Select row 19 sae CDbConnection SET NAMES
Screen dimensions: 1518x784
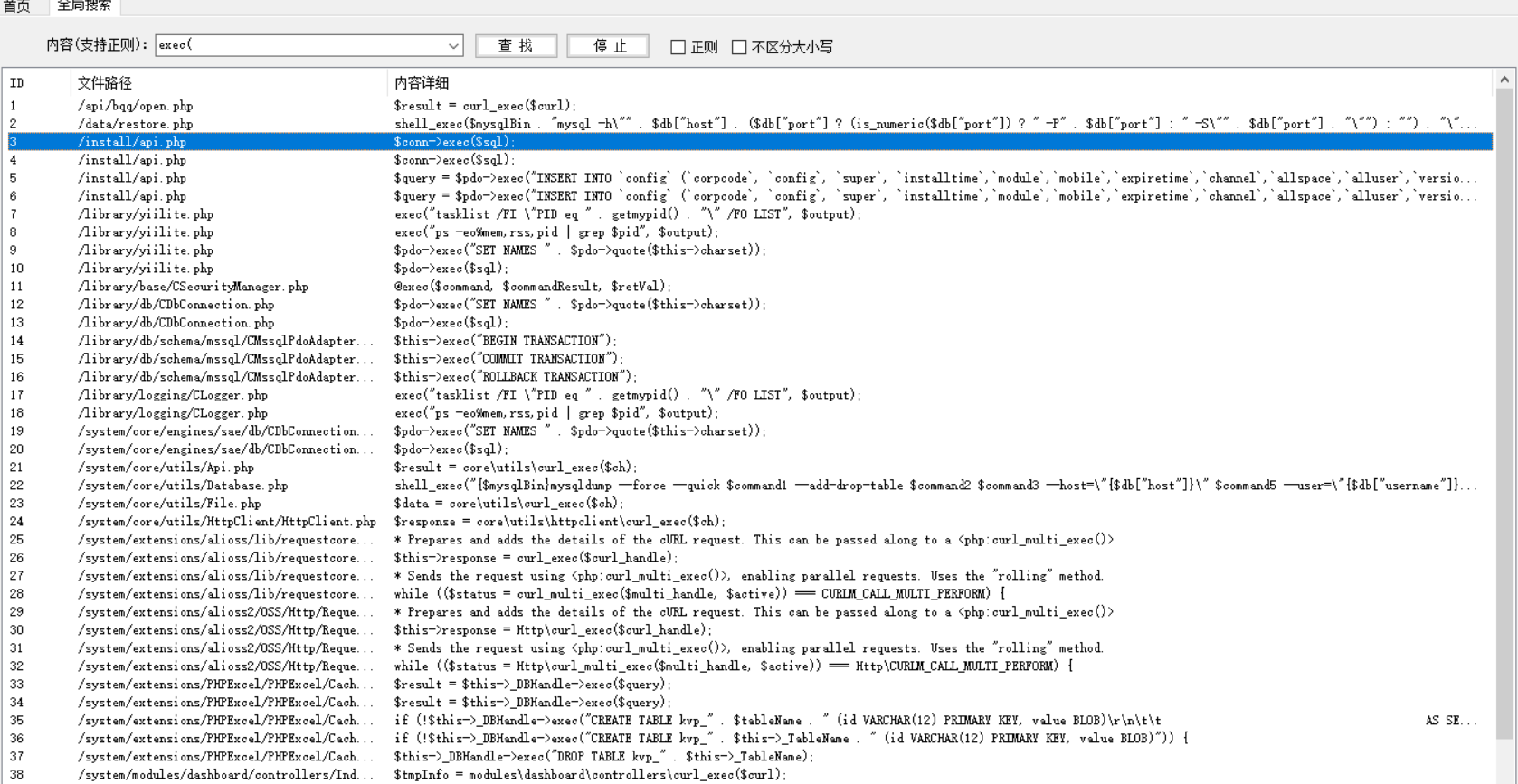click(750, 431)
